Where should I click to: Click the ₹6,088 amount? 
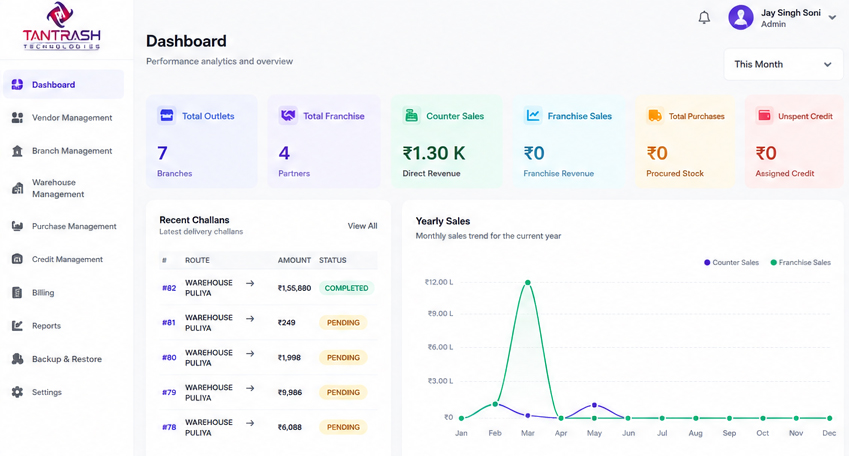(290, 427)
